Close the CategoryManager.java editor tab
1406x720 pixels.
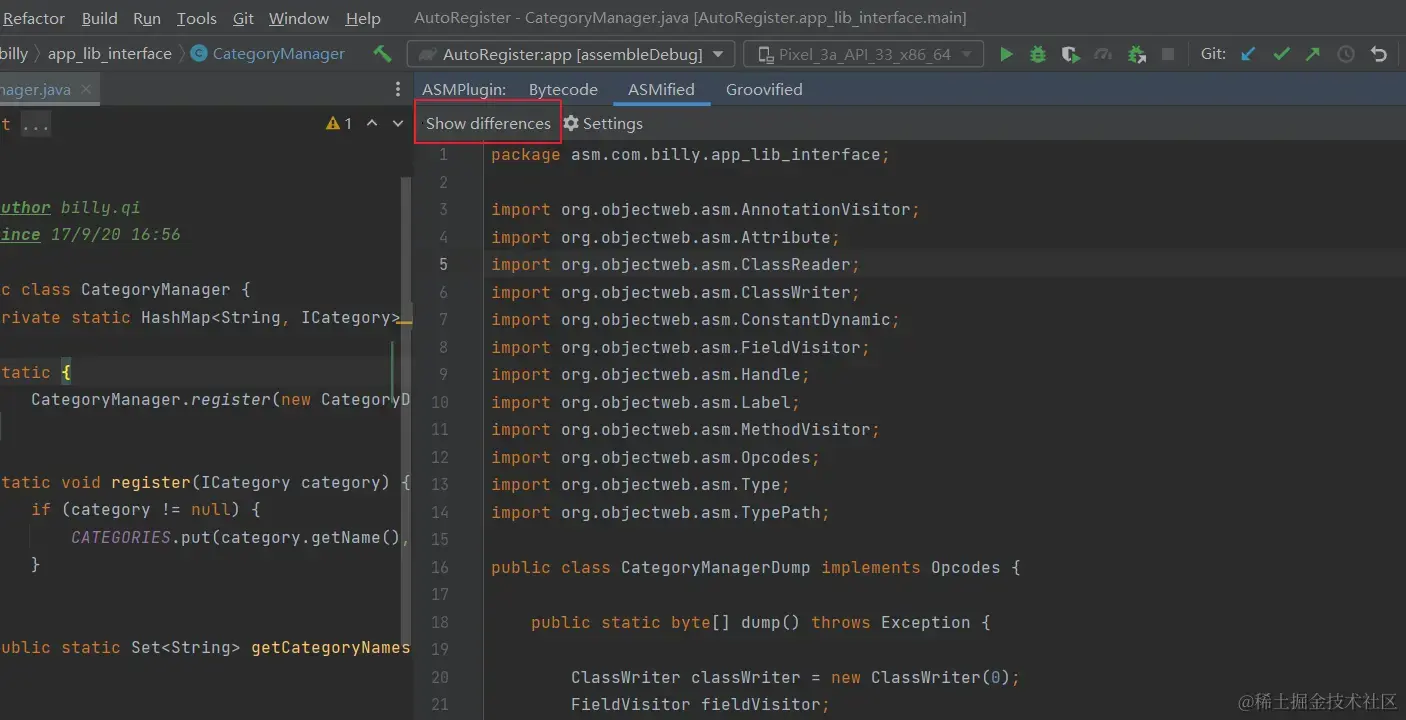tap(86, 89)
